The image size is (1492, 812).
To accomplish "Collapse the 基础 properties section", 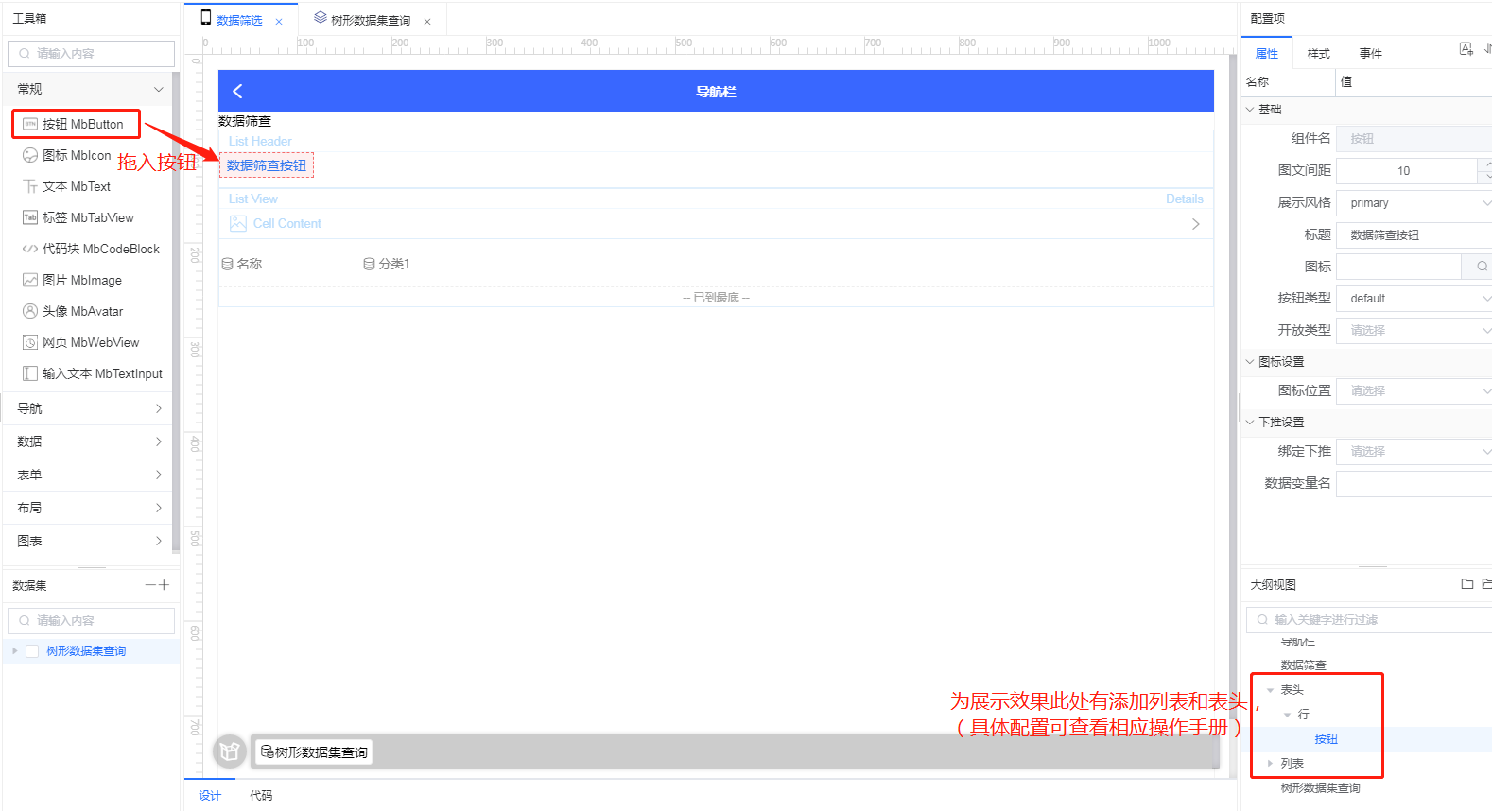I will [x=1250, y=110].
